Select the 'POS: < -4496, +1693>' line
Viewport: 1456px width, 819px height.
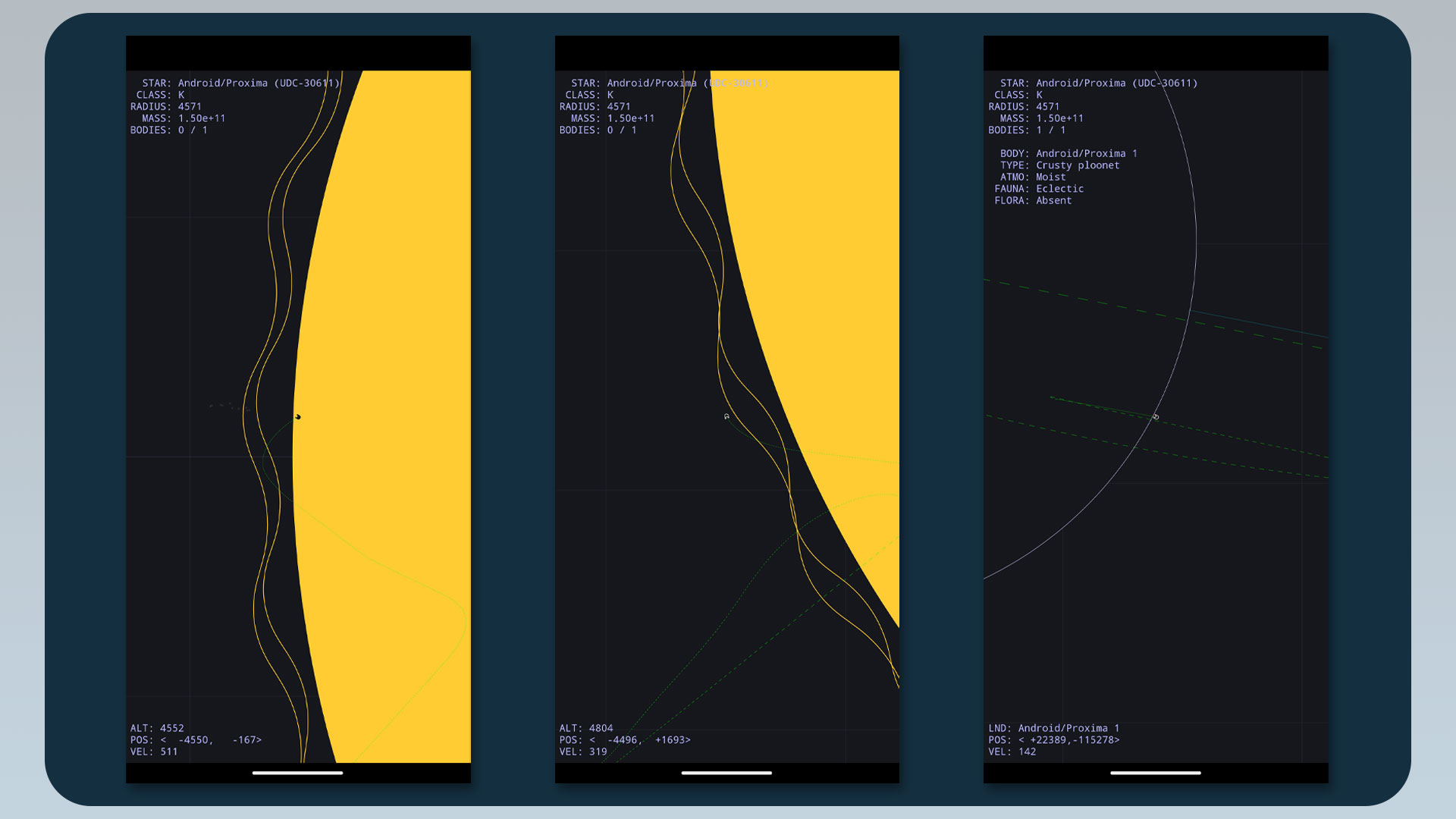(x=625, y=740)
